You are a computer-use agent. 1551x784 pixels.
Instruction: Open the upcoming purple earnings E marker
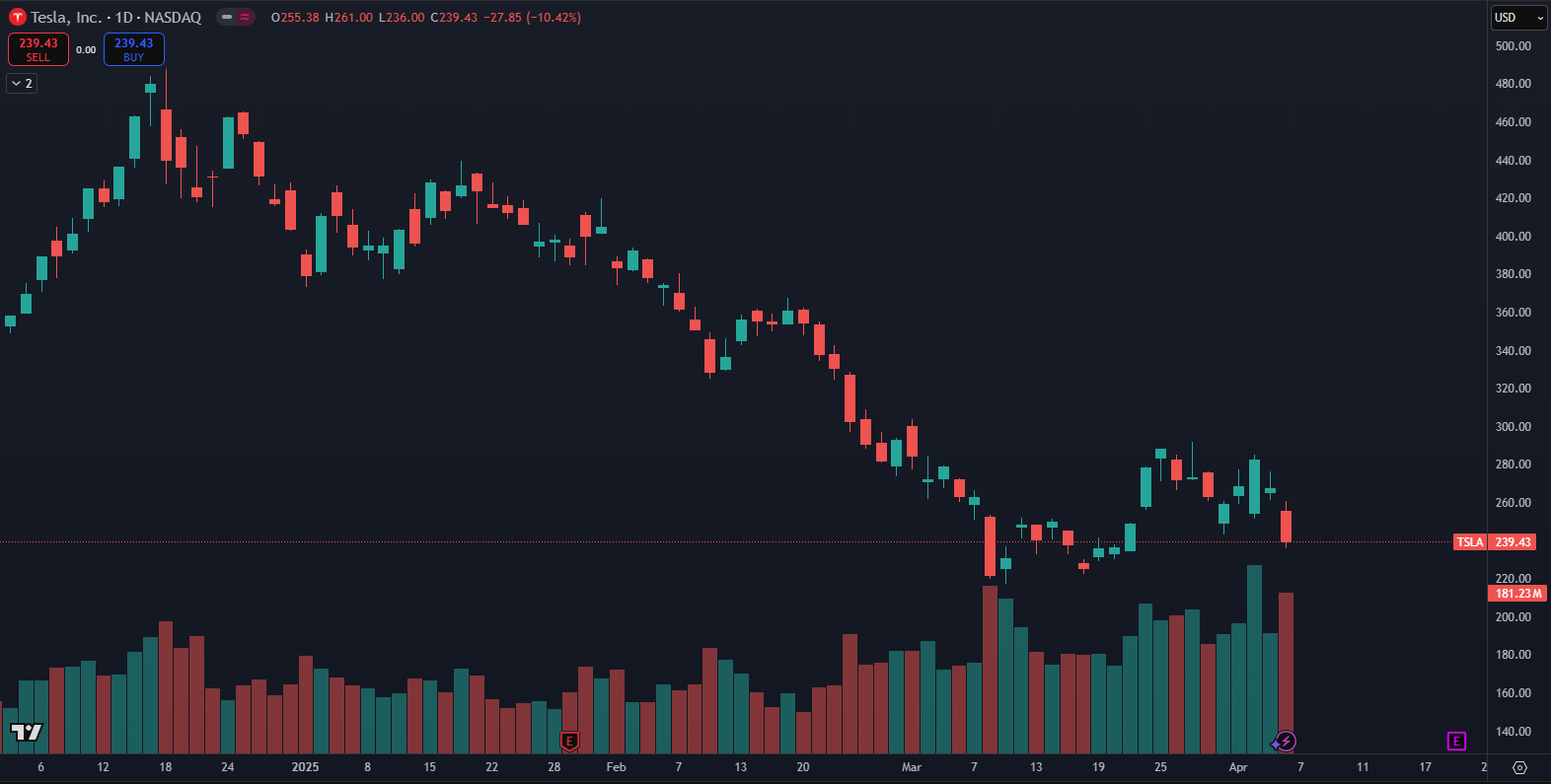click(1456, 741)
